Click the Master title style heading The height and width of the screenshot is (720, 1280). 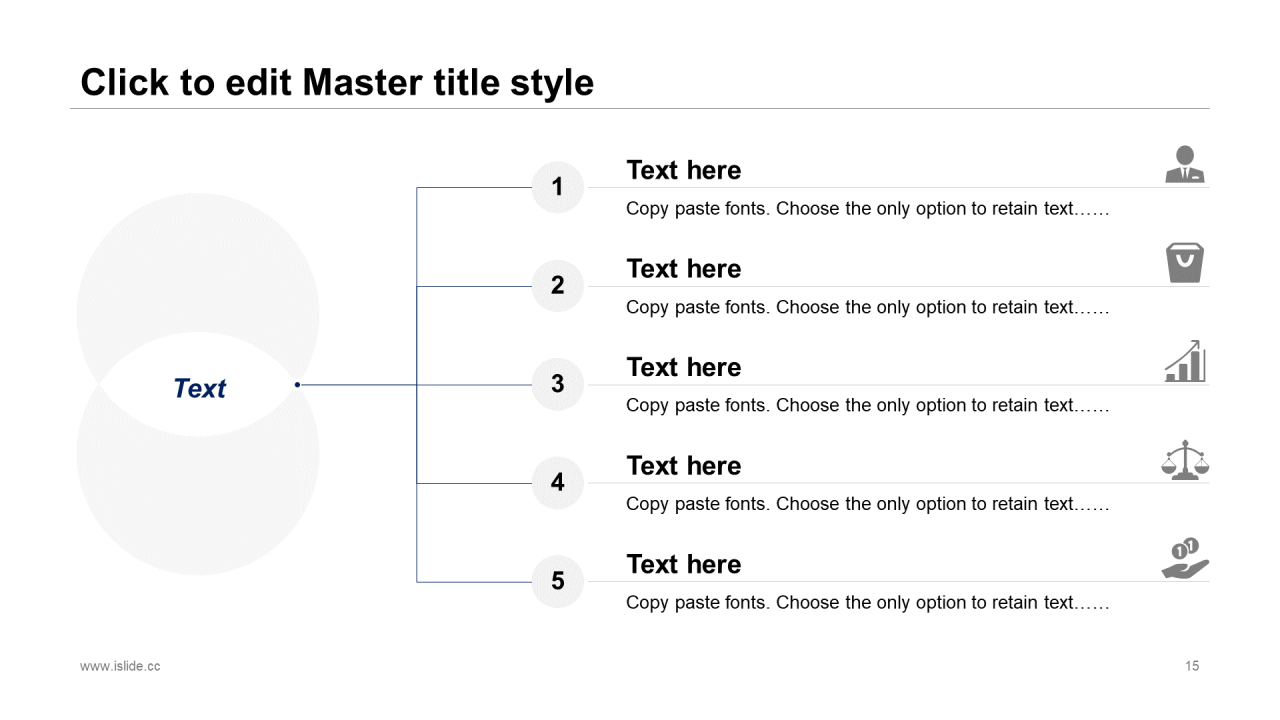pos(337,82)
